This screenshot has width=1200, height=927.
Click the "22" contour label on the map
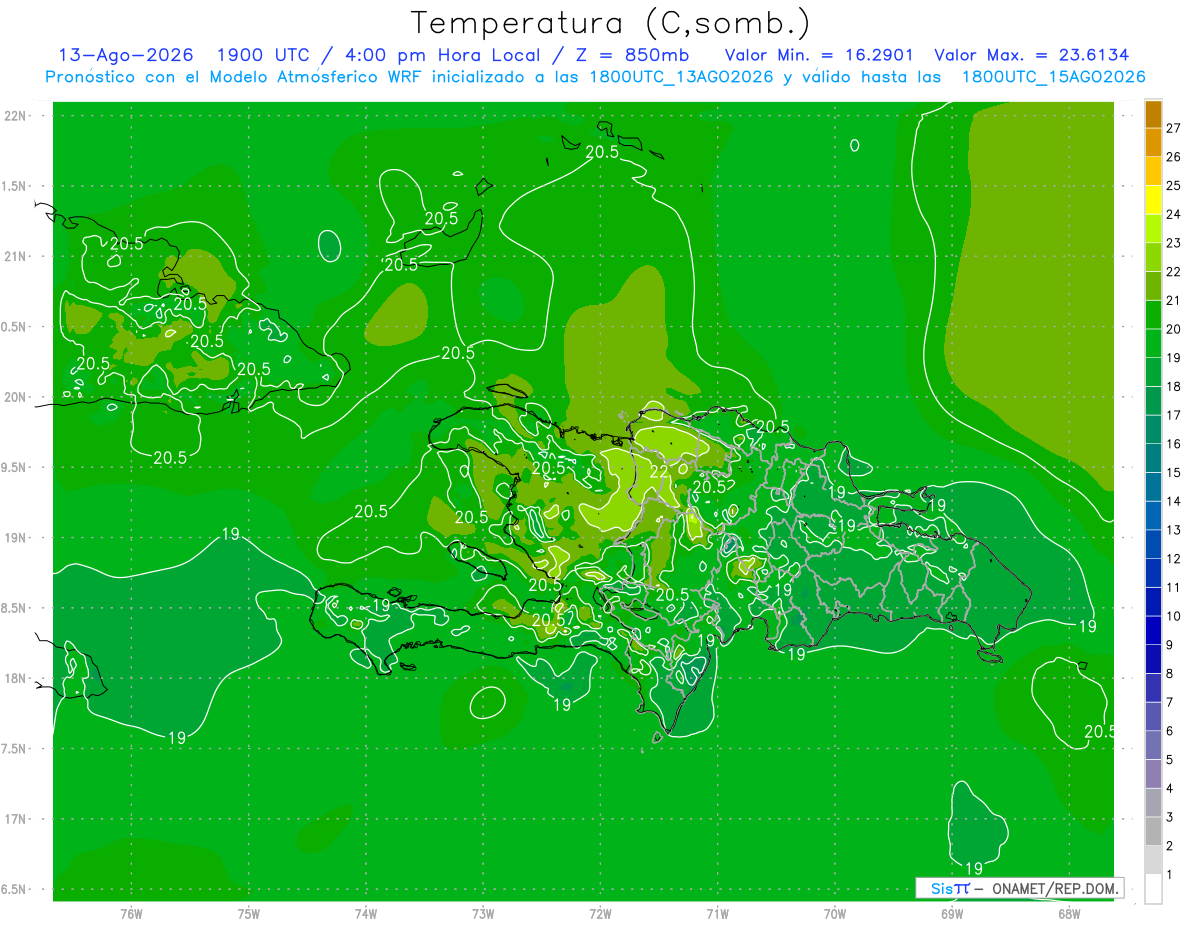pyautogui.click(x=660, y=472)
